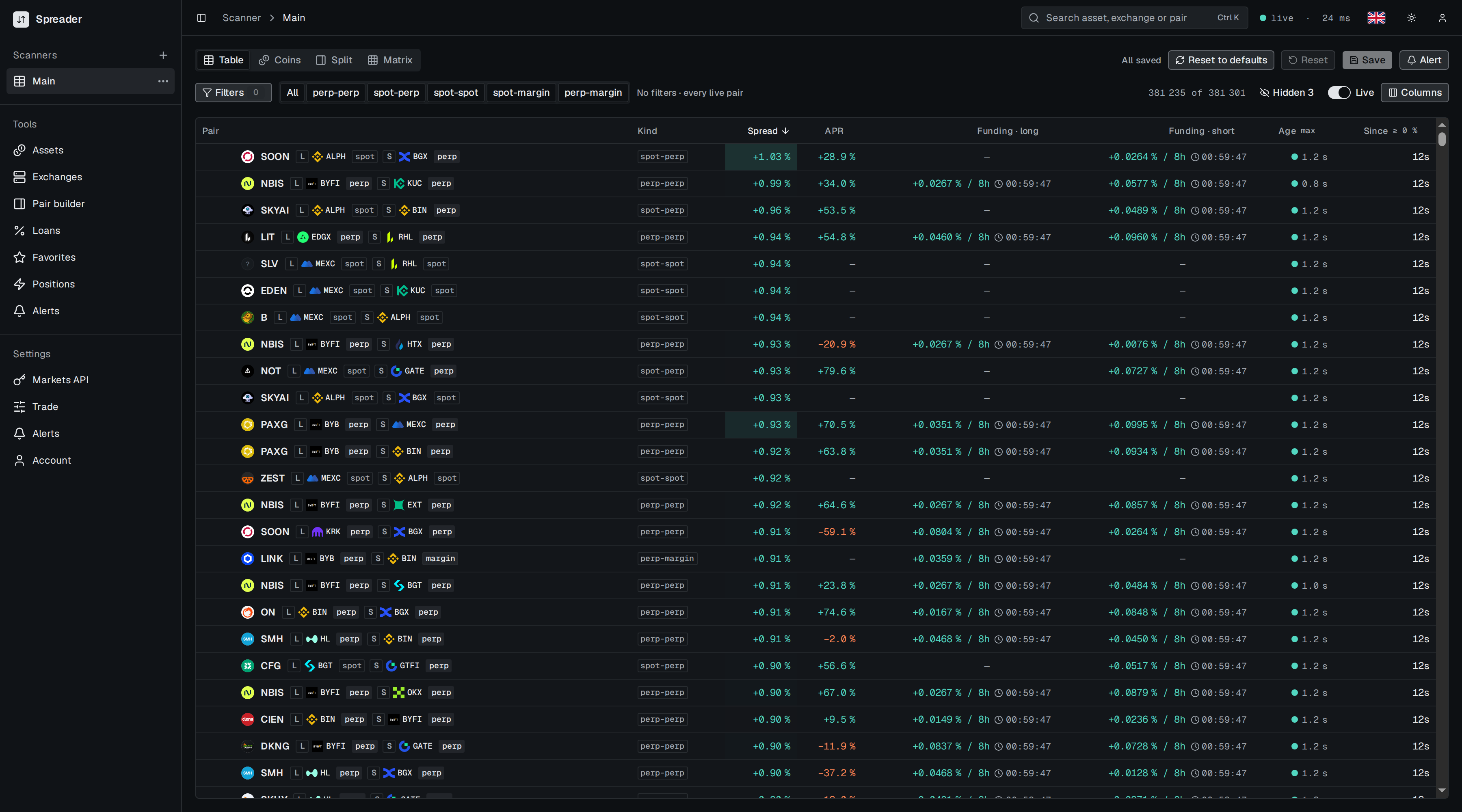
Task: Open Alerts under Settings
Action: click(91, 434)
